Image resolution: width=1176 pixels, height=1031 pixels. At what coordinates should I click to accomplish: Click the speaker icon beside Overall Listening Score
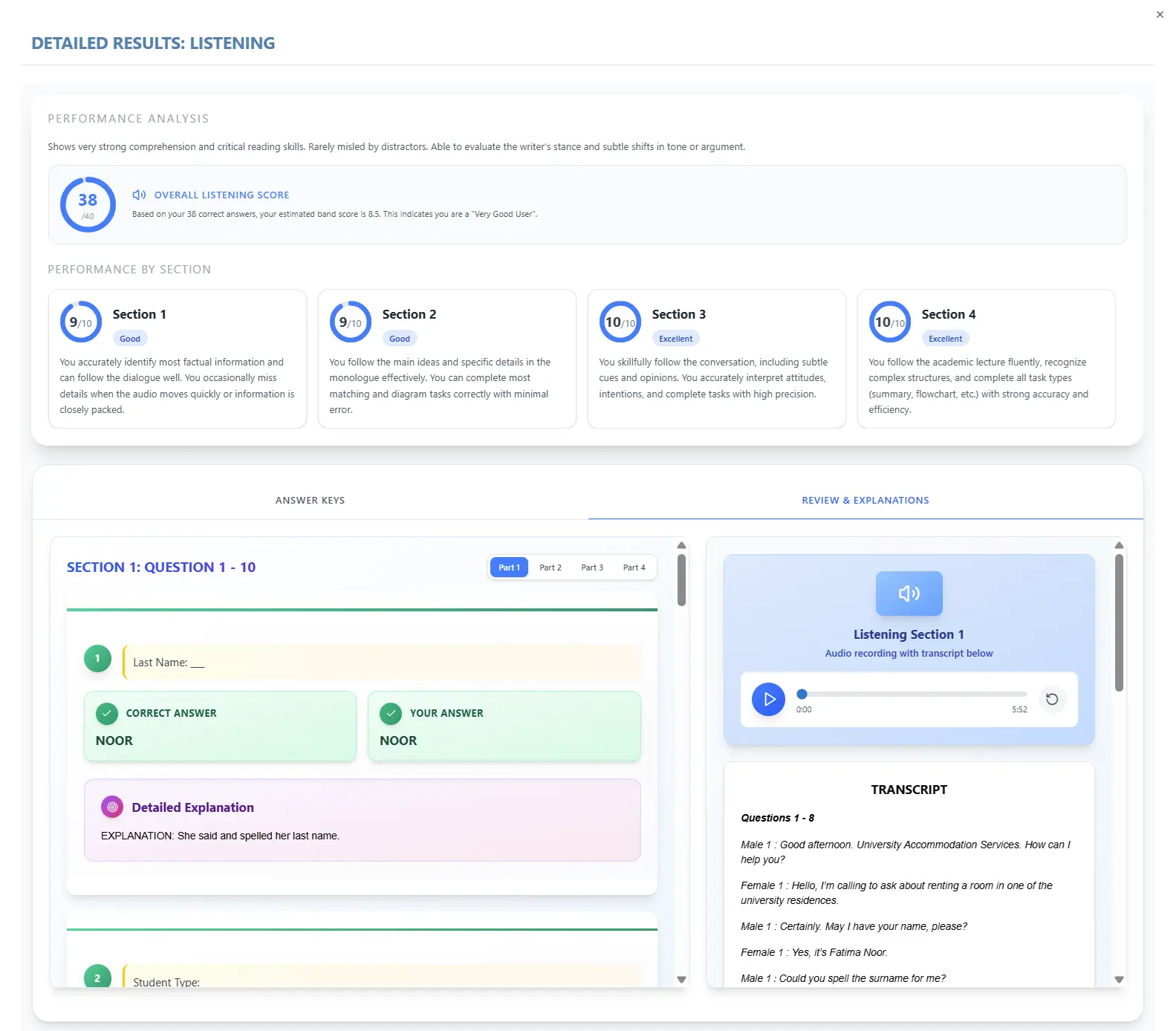click(x=139, y=195)
